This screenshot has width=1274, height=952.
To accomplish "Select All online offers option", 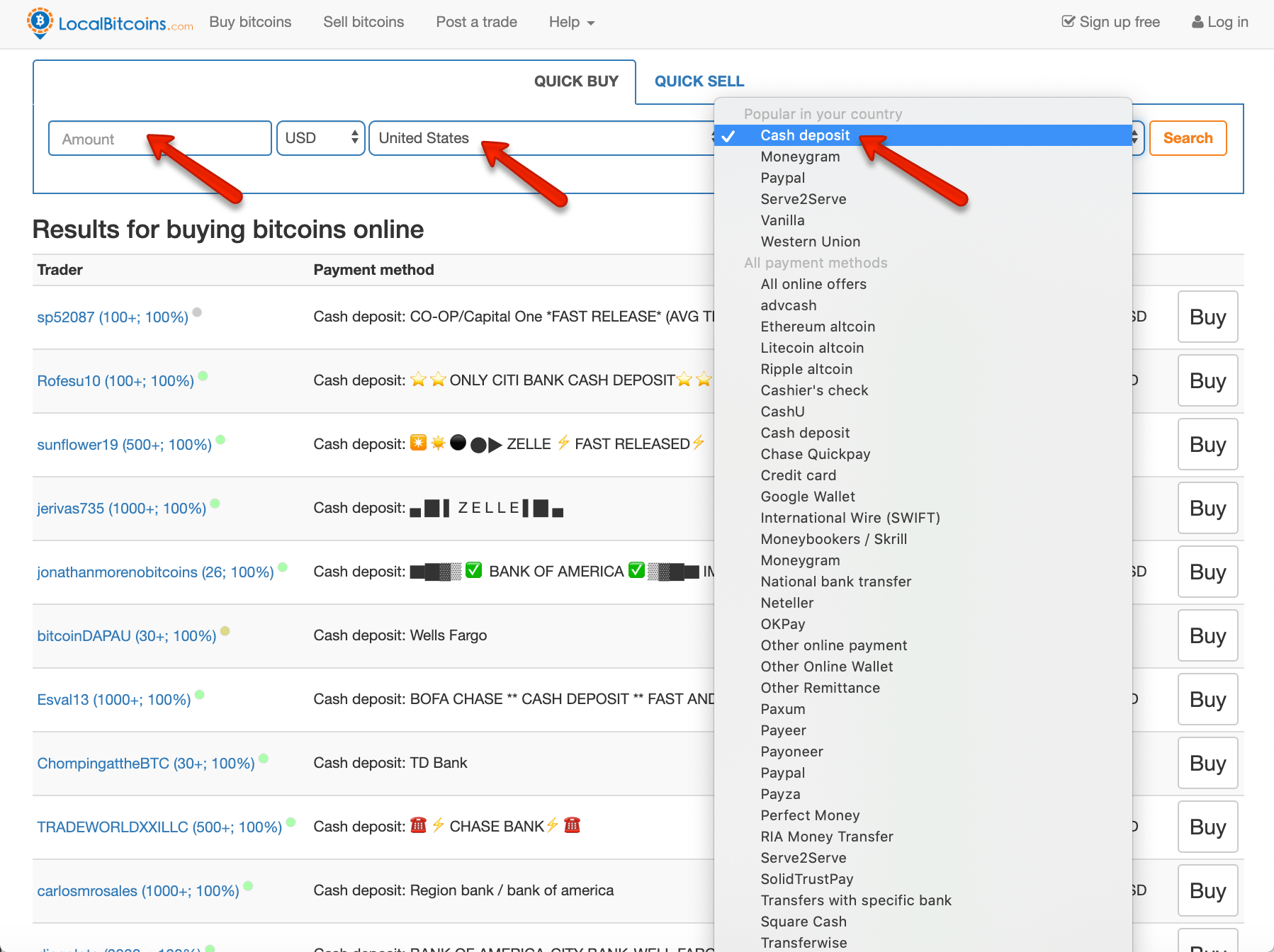I will (923, 284).
